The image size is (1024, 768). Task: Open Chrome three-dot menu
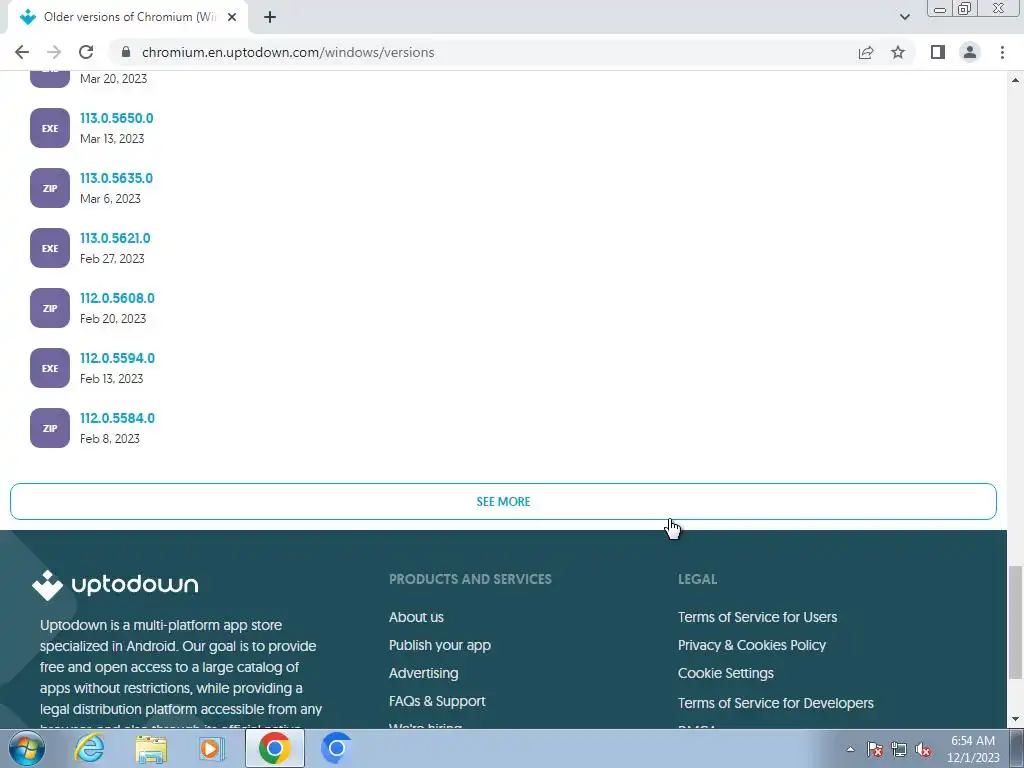point(1002,52)
